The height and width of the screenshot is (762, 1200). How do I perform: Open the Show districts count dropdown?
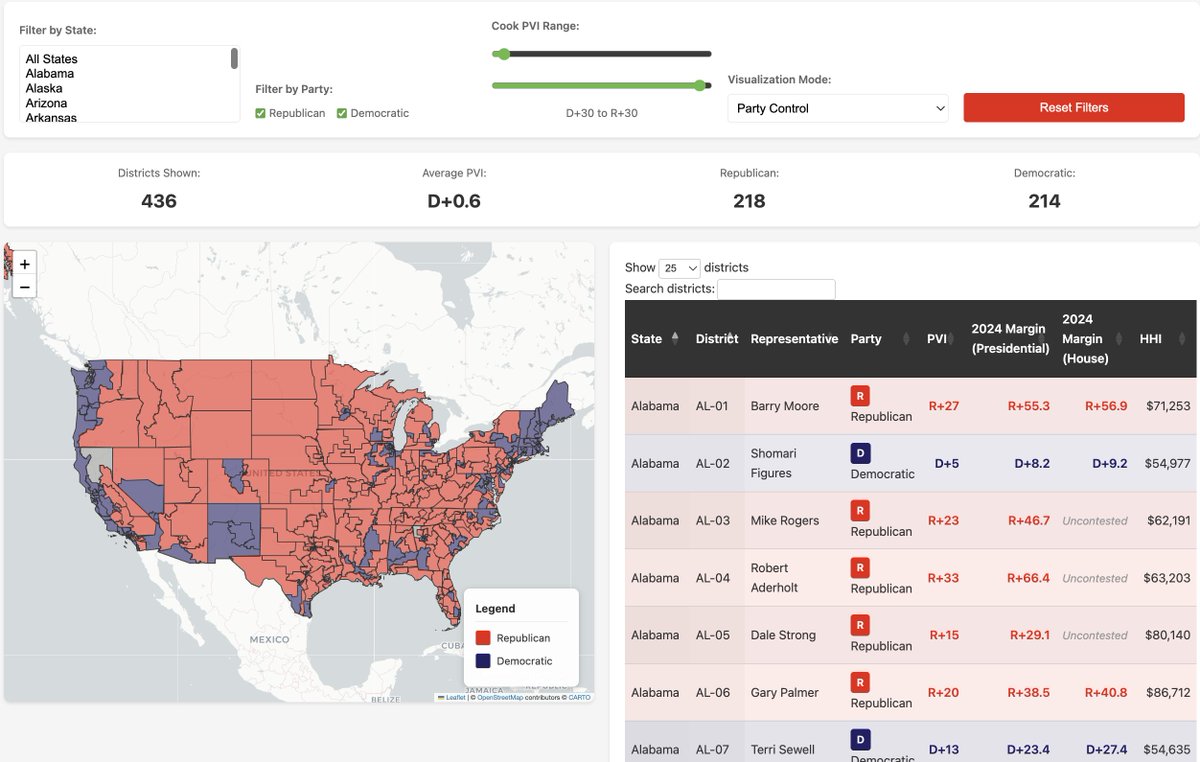[x=679, y=268]
